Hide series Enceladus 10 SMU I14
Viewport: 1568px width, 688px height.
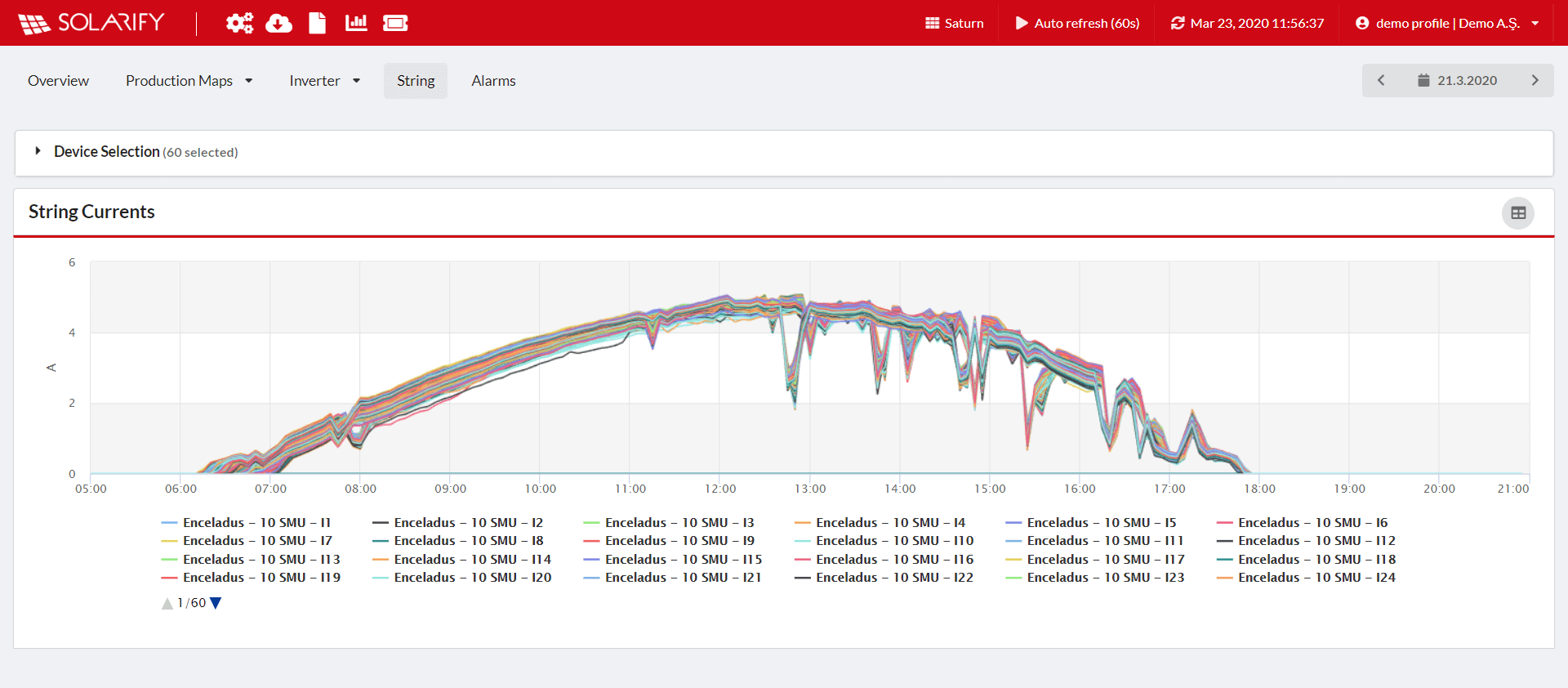[x=461, y=560]
